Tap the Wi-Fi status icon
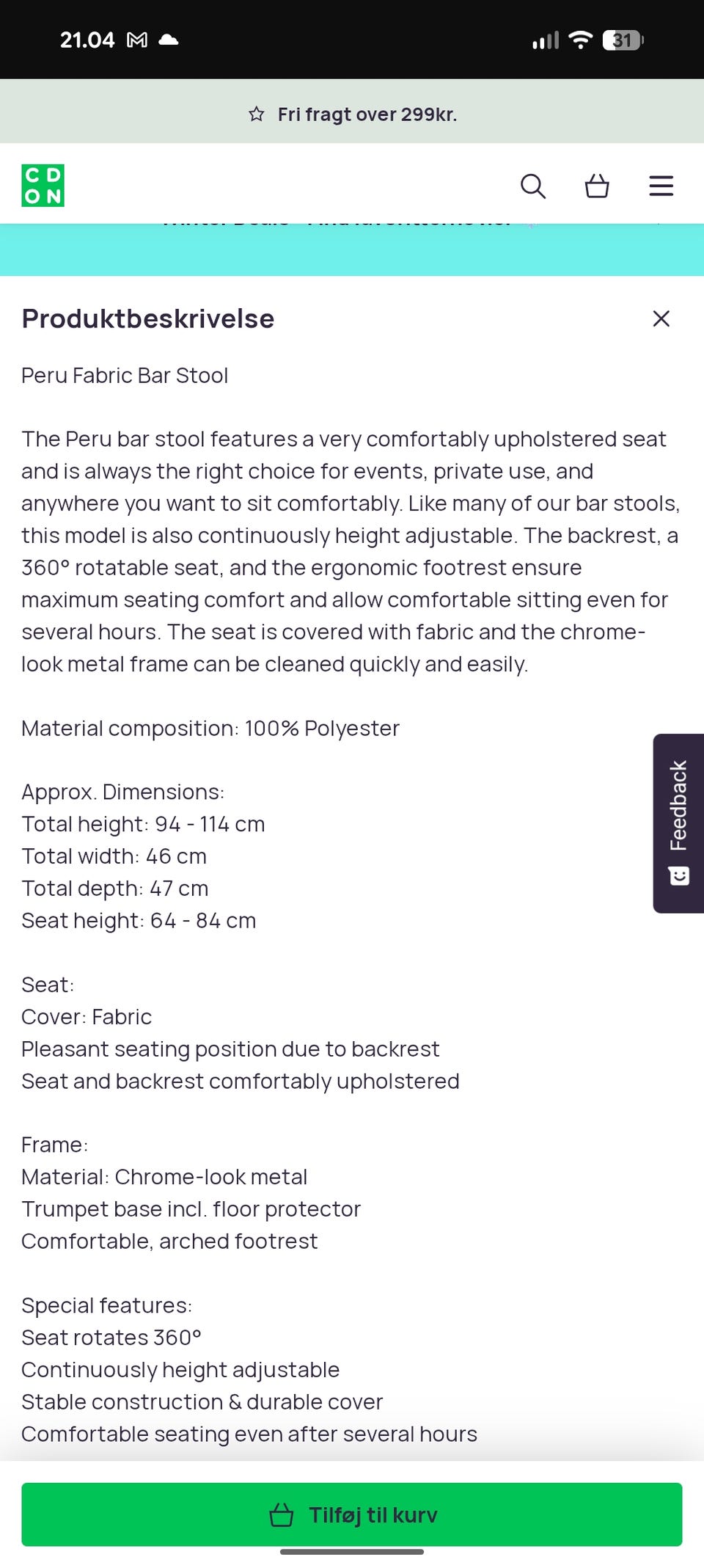The image size is (704, 1568). (580, 40)
